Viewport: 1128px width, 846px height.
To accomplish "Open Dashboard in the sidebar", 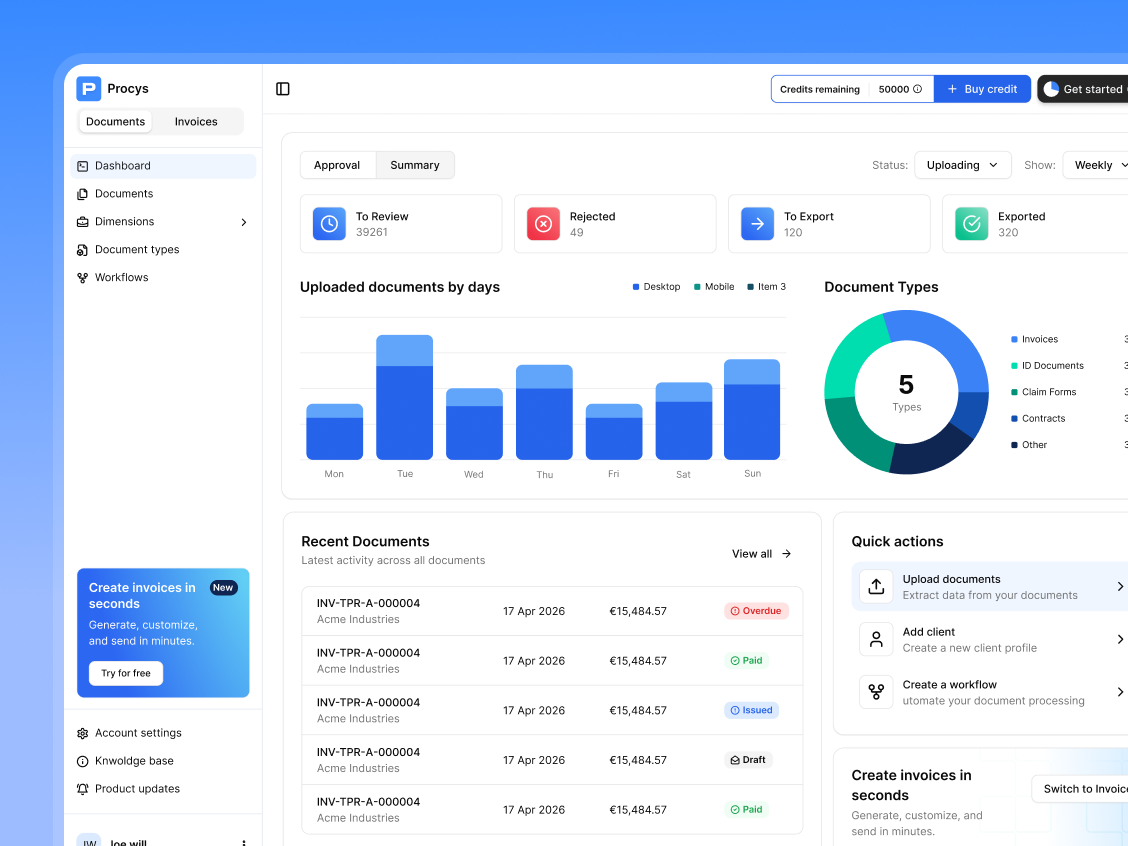I will (x=163, y=165).
